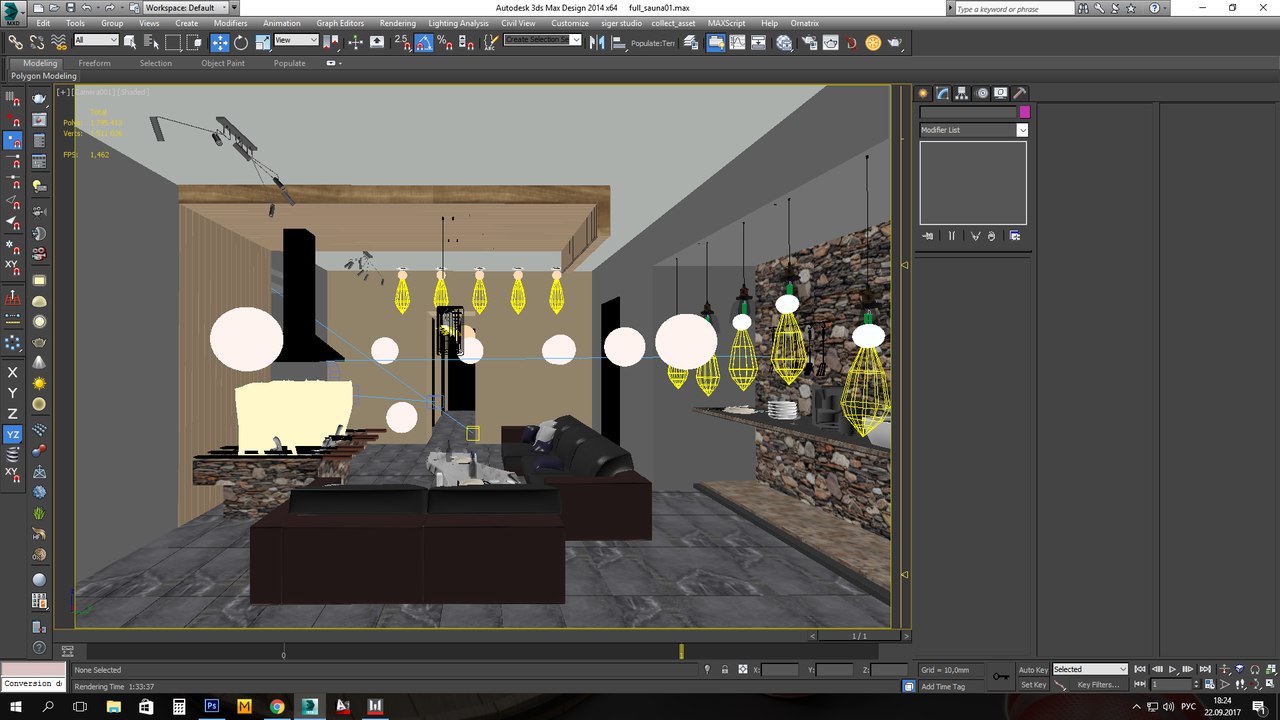Click the yellow keyframe marker on timeline

coord(681,651)
